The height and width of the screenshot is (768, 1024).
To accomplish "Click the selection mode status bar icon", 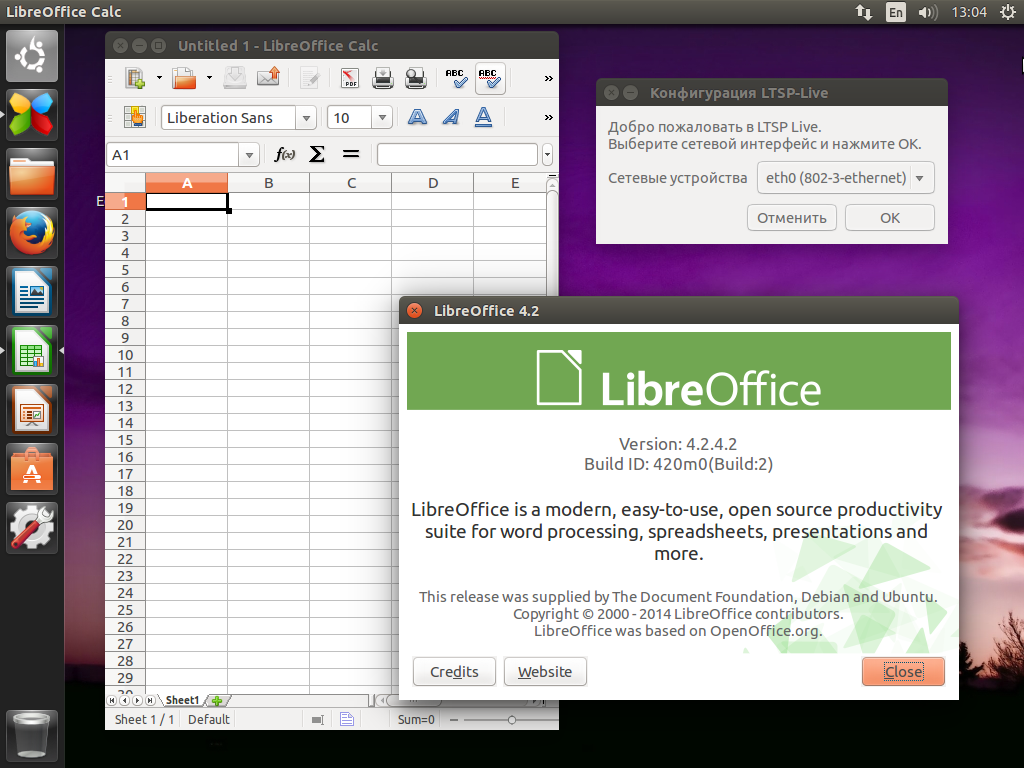I will pos(317,720).
